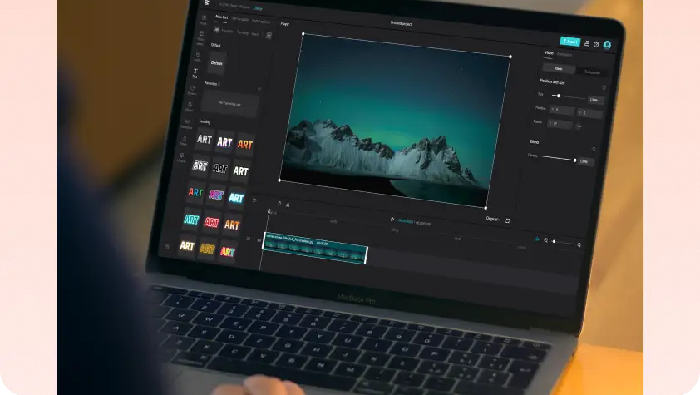Adjust the Scale slider handle
Viewport: 700px width, 395px height.
click(558, 96)
